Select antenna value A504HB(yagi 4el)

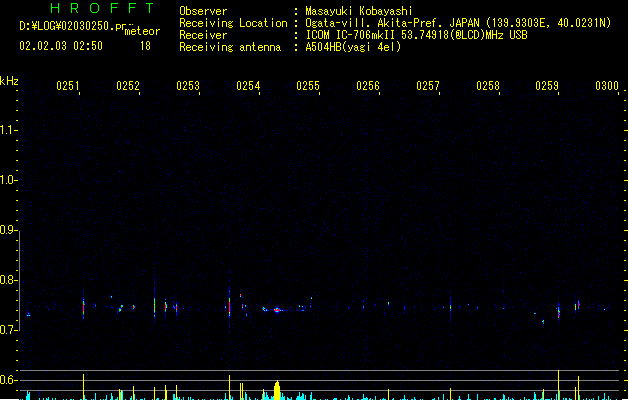353,47
